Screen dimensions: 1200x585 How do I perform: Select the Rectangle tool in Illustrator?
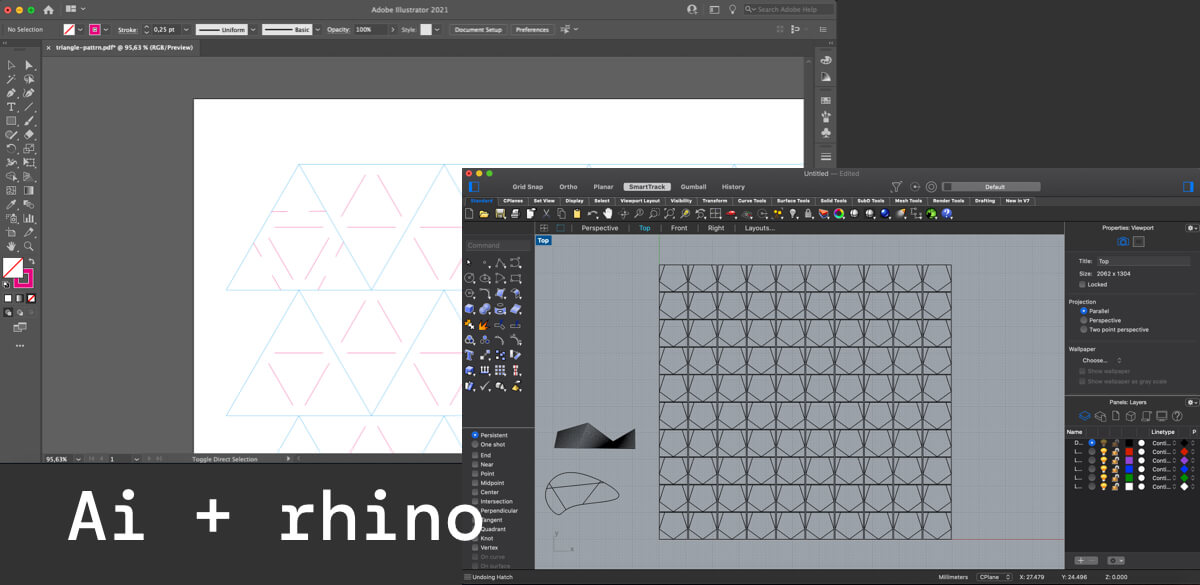click(11, 121)
